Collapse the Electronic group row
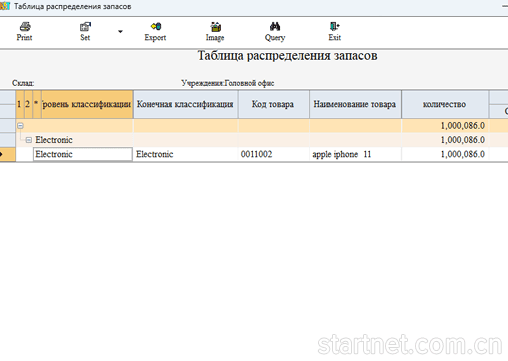 point(29,140)
